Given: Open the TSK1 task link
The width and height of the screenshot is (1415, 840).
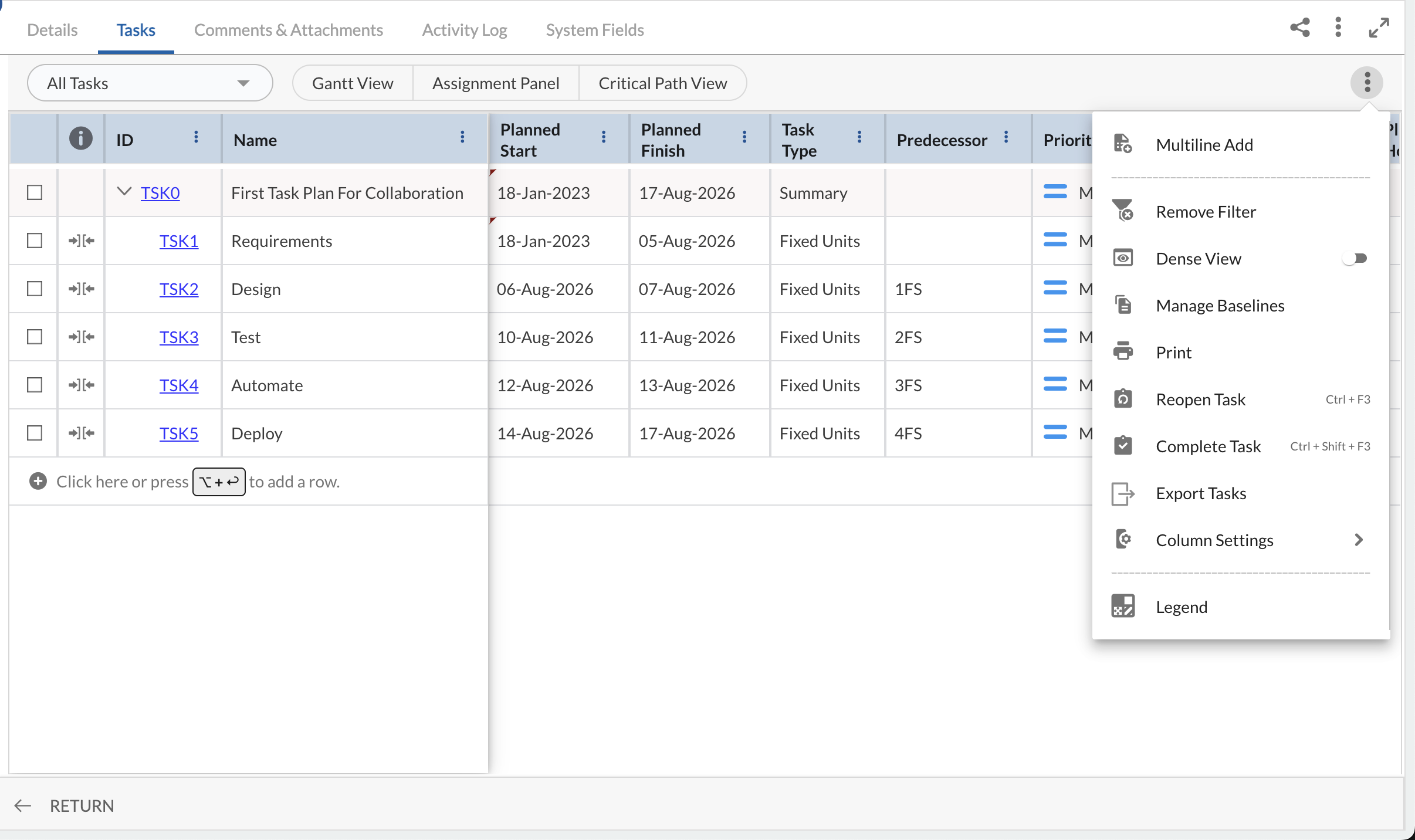Looking at the screenshot, I should click(179, 241).
